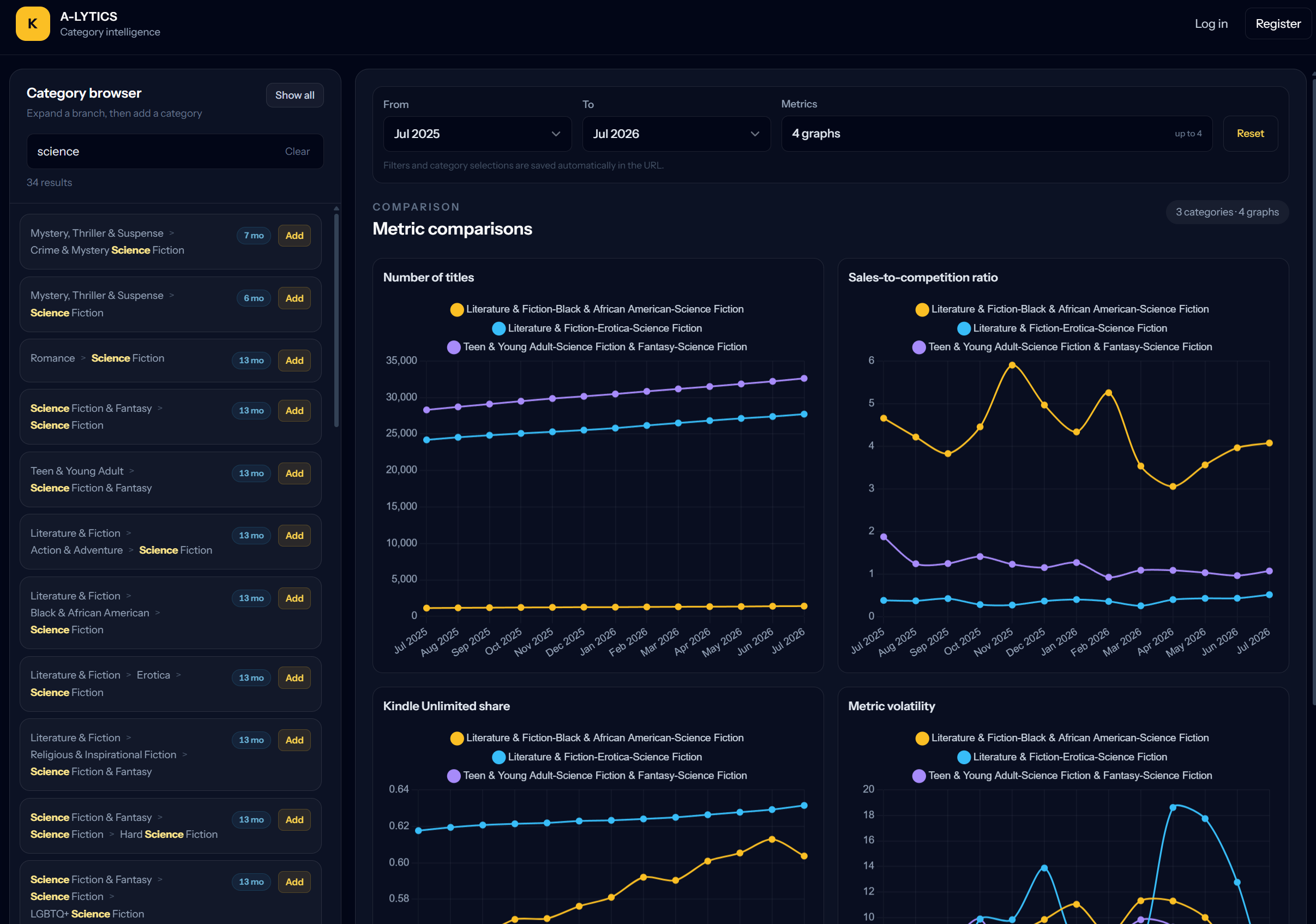Click purple Teen swatch in Number of titles legend
The image size is (1316, 924).
(454, 347)
